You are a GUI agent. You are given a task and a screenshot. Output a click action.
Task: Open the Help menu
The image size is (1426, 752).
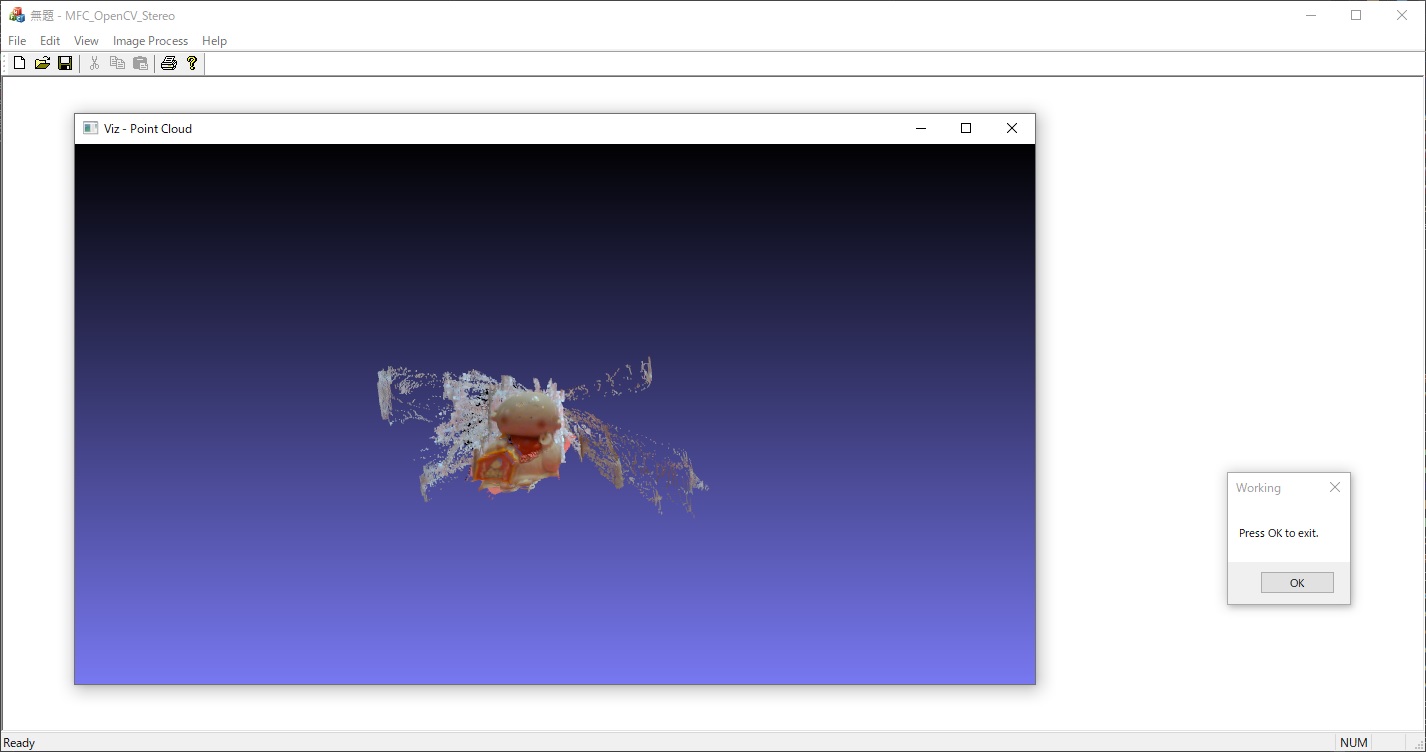(214, 41)
